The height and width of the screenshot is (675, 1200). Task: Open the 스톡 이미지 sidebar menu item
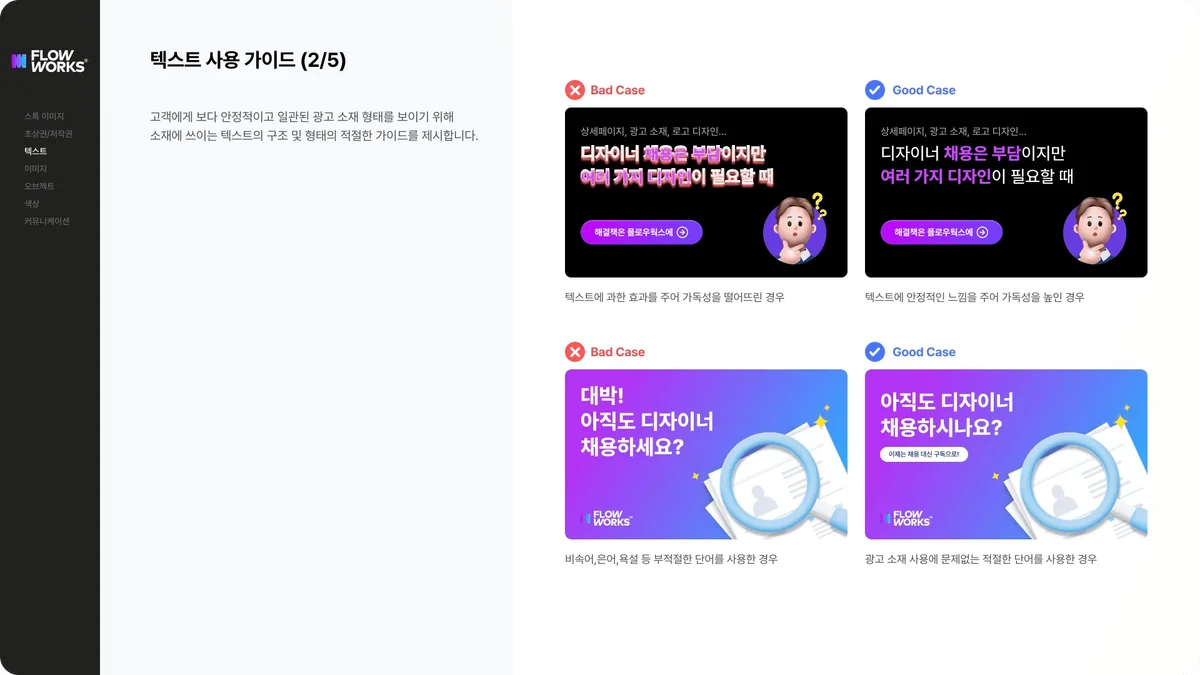tap(44, 116)
